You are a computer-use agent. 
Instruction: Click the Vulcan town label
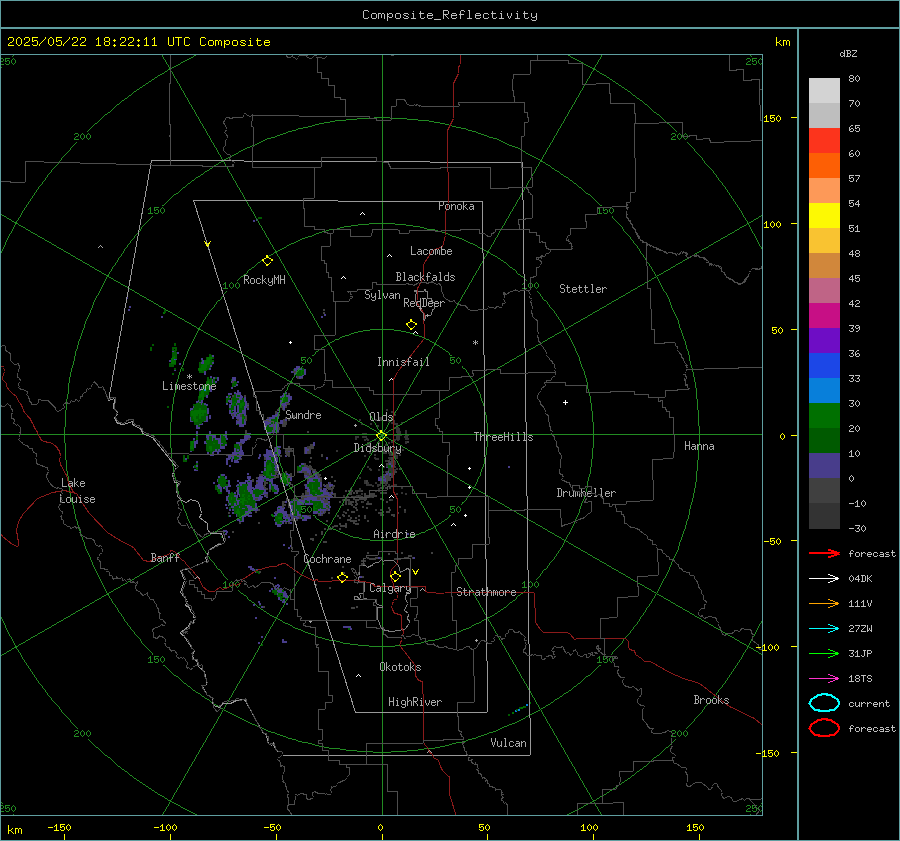[x=508, y=743]
